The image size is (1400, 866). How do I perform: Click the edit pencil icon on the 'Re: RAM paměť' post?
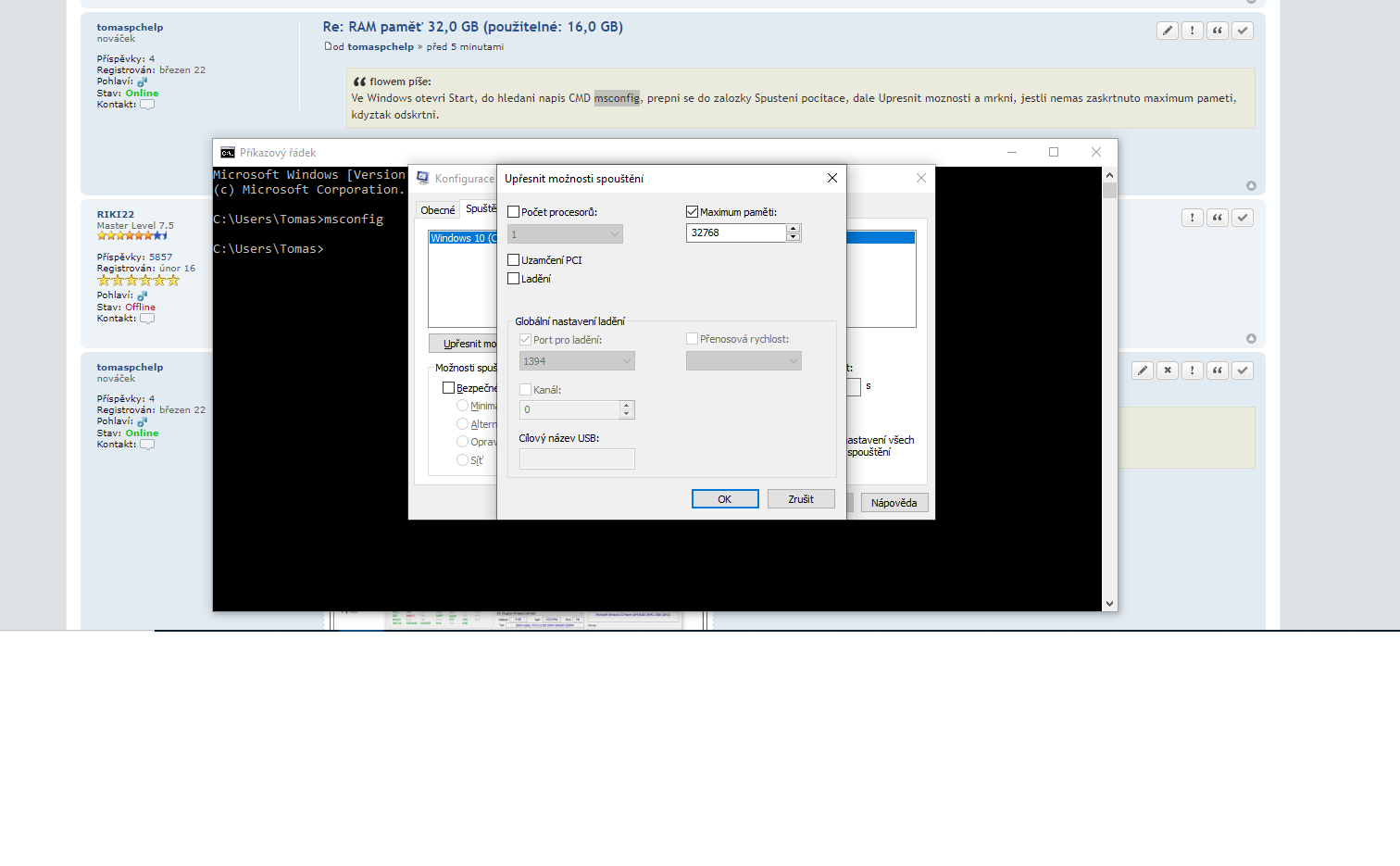1168,31
